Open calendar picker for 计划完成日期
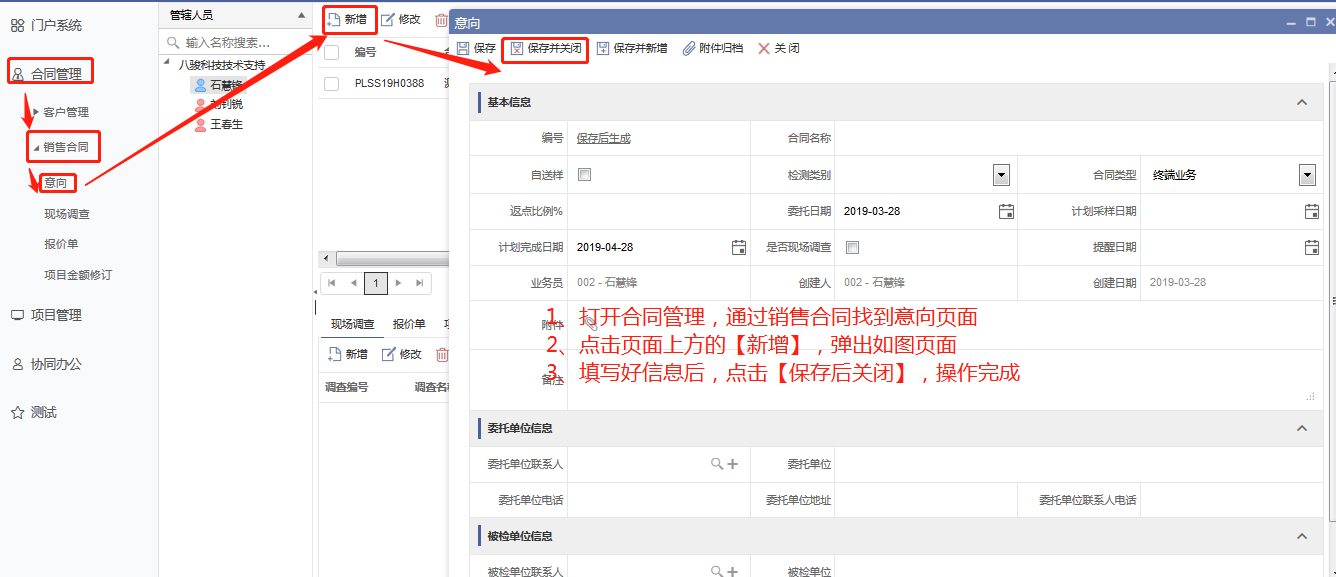Viewport: 1336px width, 577px height. click(739, 247)
